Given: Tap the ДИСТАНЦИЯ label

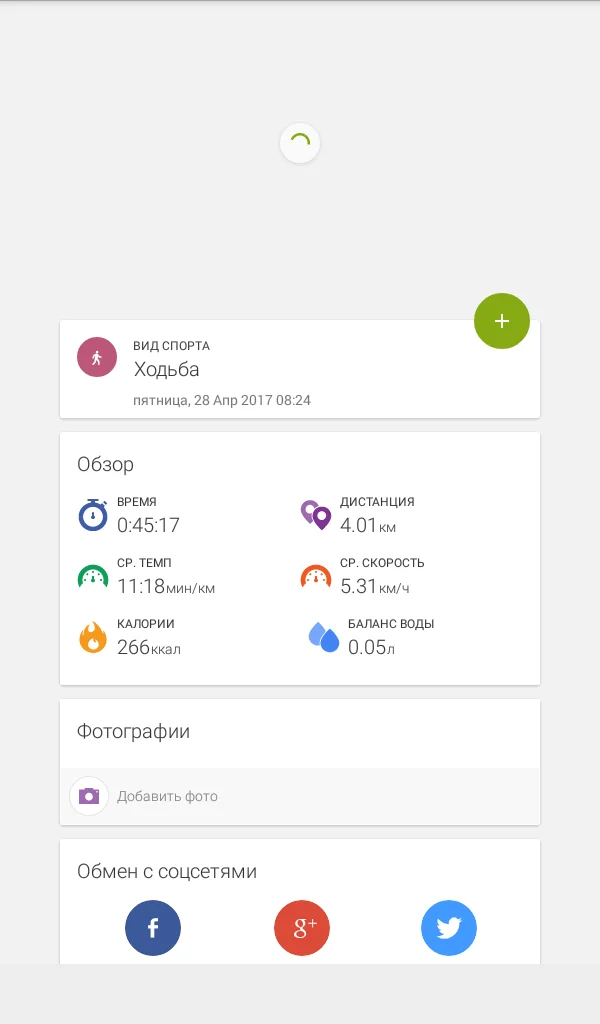Looking at the screenshot, I should click(x=377, y=502).
